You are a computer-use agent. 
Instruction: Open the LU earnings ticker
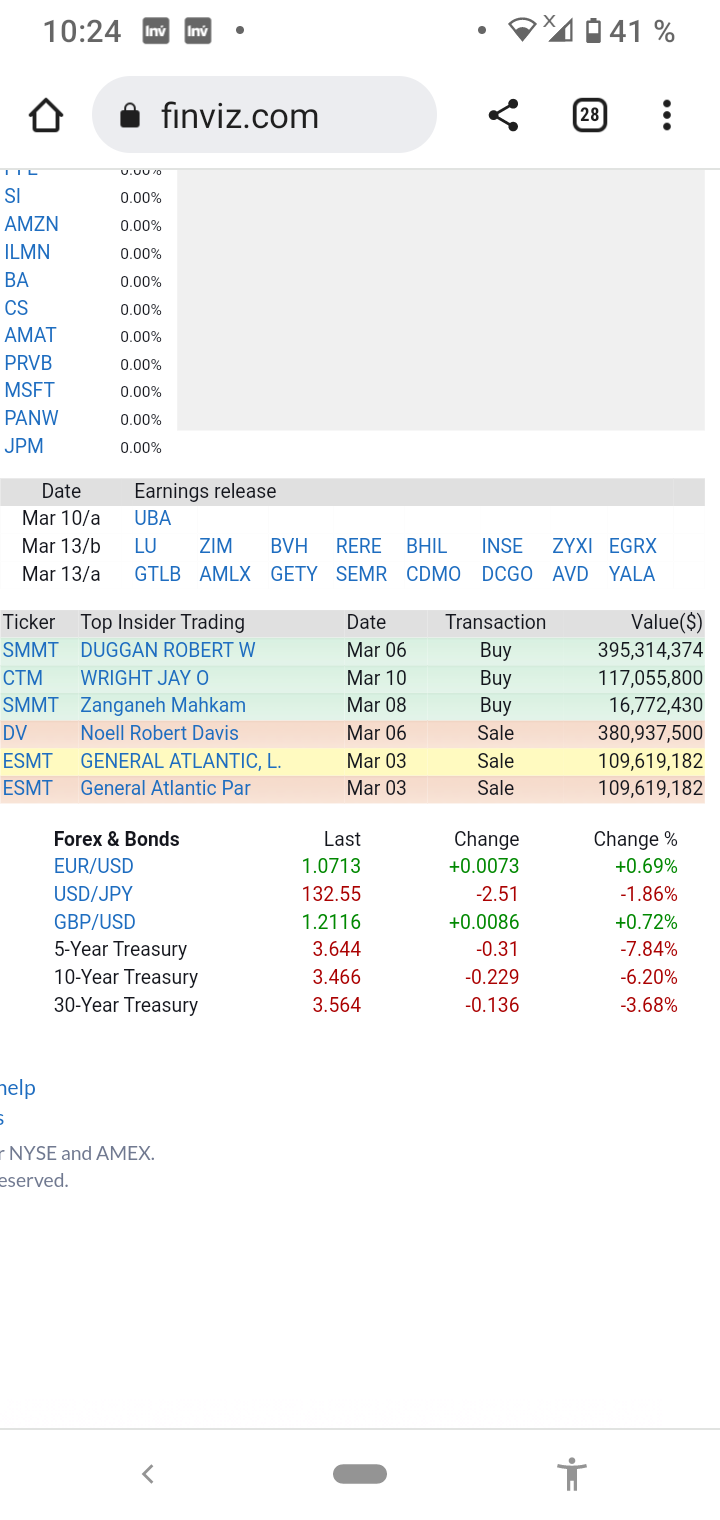point(145,547)
